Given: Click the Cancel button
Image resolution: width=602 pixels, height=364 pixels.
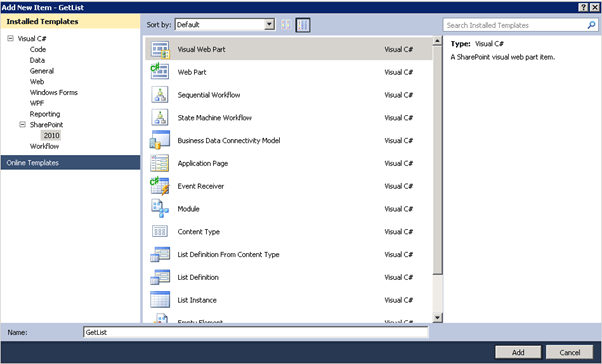Looking at the screenshot, I should pyautogui.click(x=569, y=352).
